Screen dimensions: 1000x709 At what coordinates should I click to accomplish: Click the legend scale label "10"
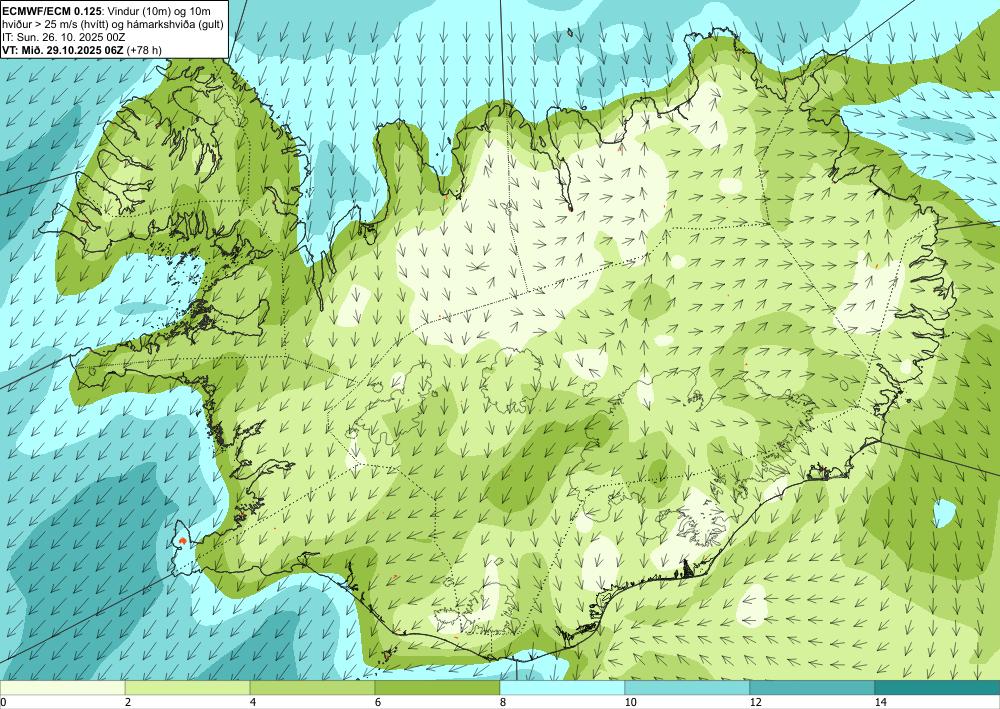click(x=630, y=702)
